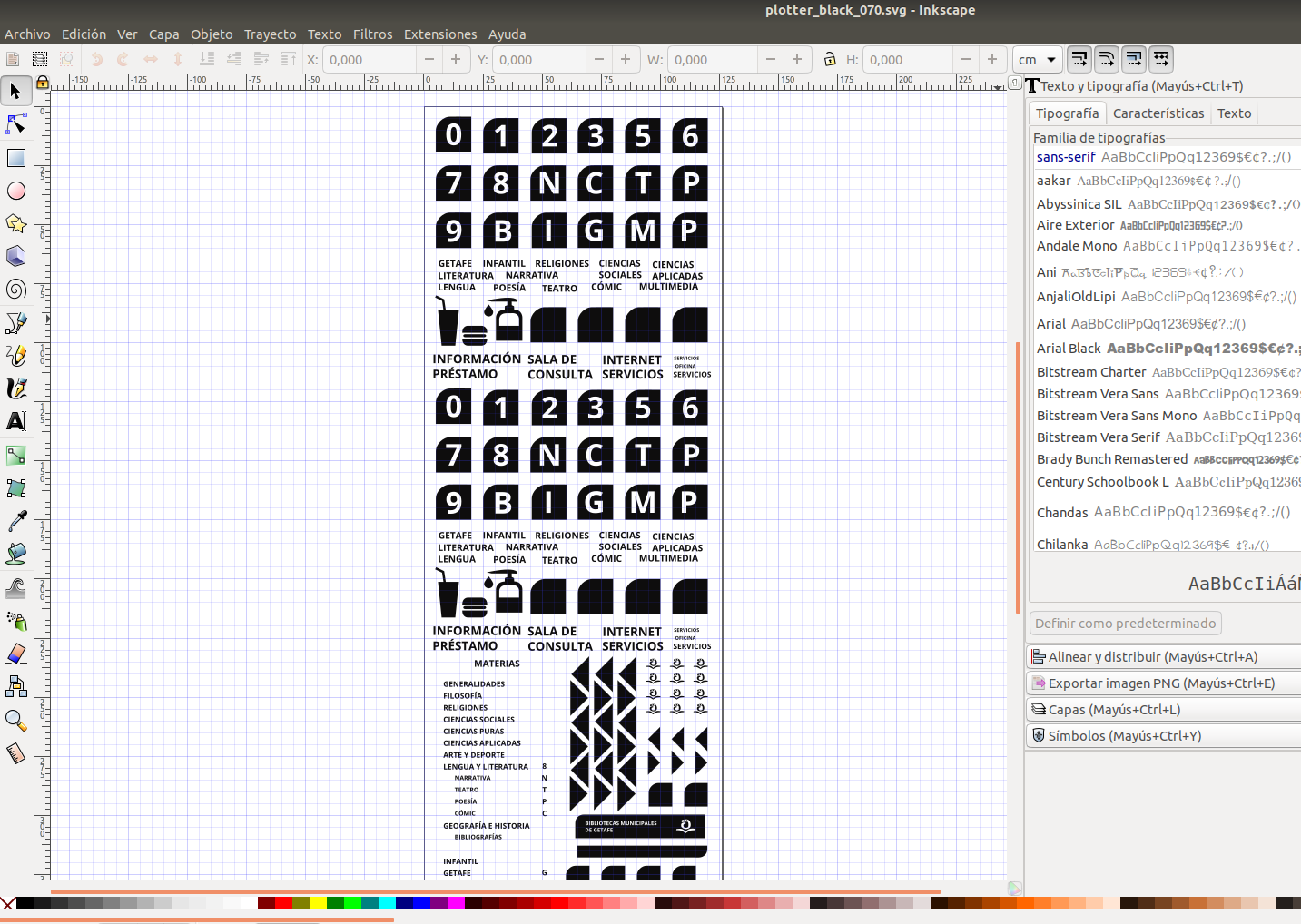This screenshot has height=924, width=1301.
Task: Switch to the Características tab
Action: tap(1158, 113)
